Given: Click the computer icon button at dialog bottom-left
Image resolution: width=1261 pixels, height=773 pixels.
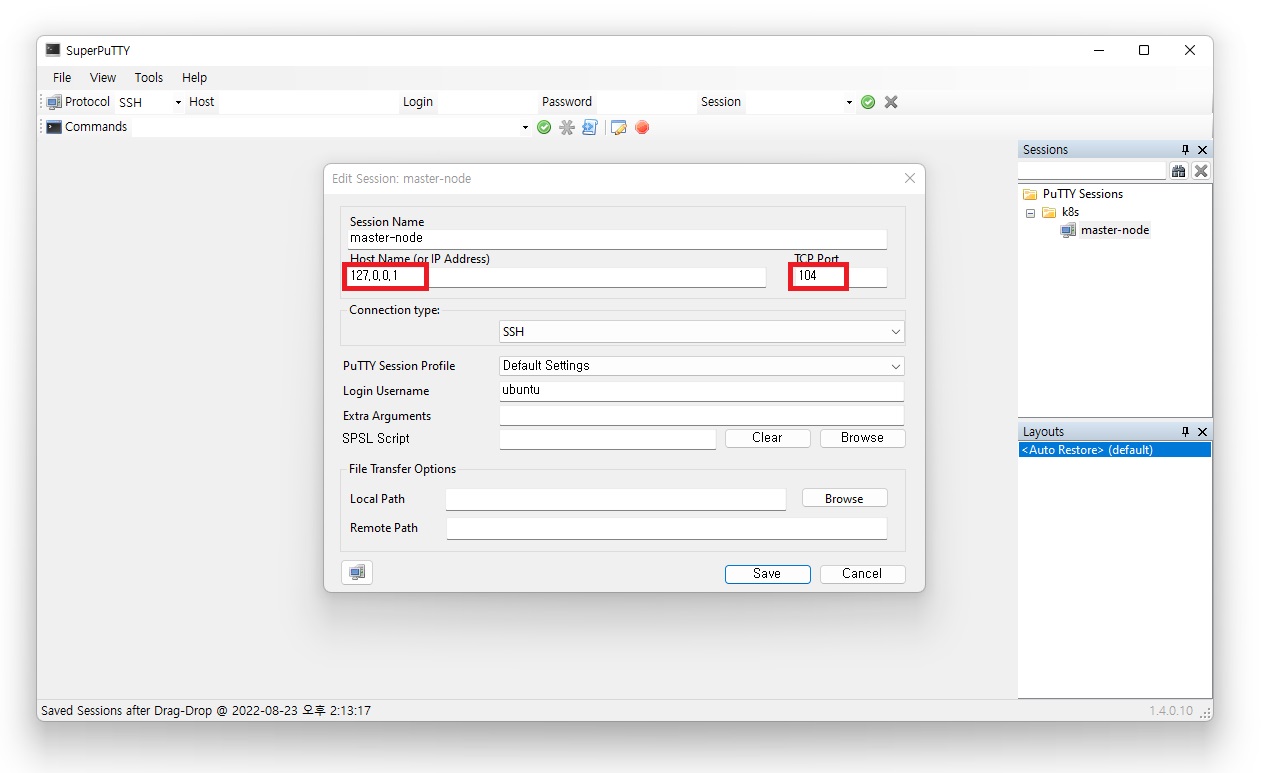Looking at the screenshot, I should 357,573.
